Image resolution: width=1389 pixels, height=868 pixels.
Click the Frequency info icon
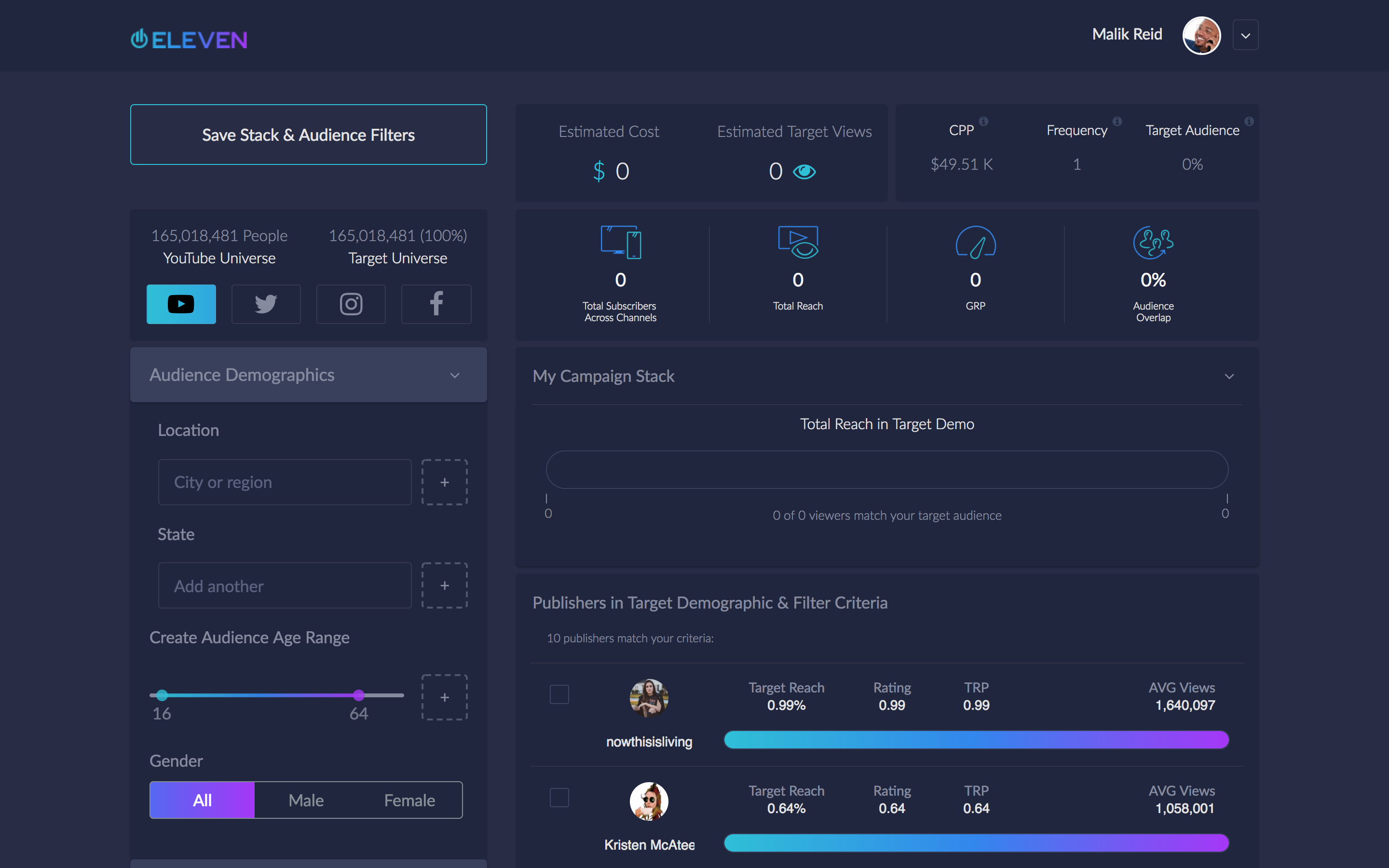[x=1117, y=121]
